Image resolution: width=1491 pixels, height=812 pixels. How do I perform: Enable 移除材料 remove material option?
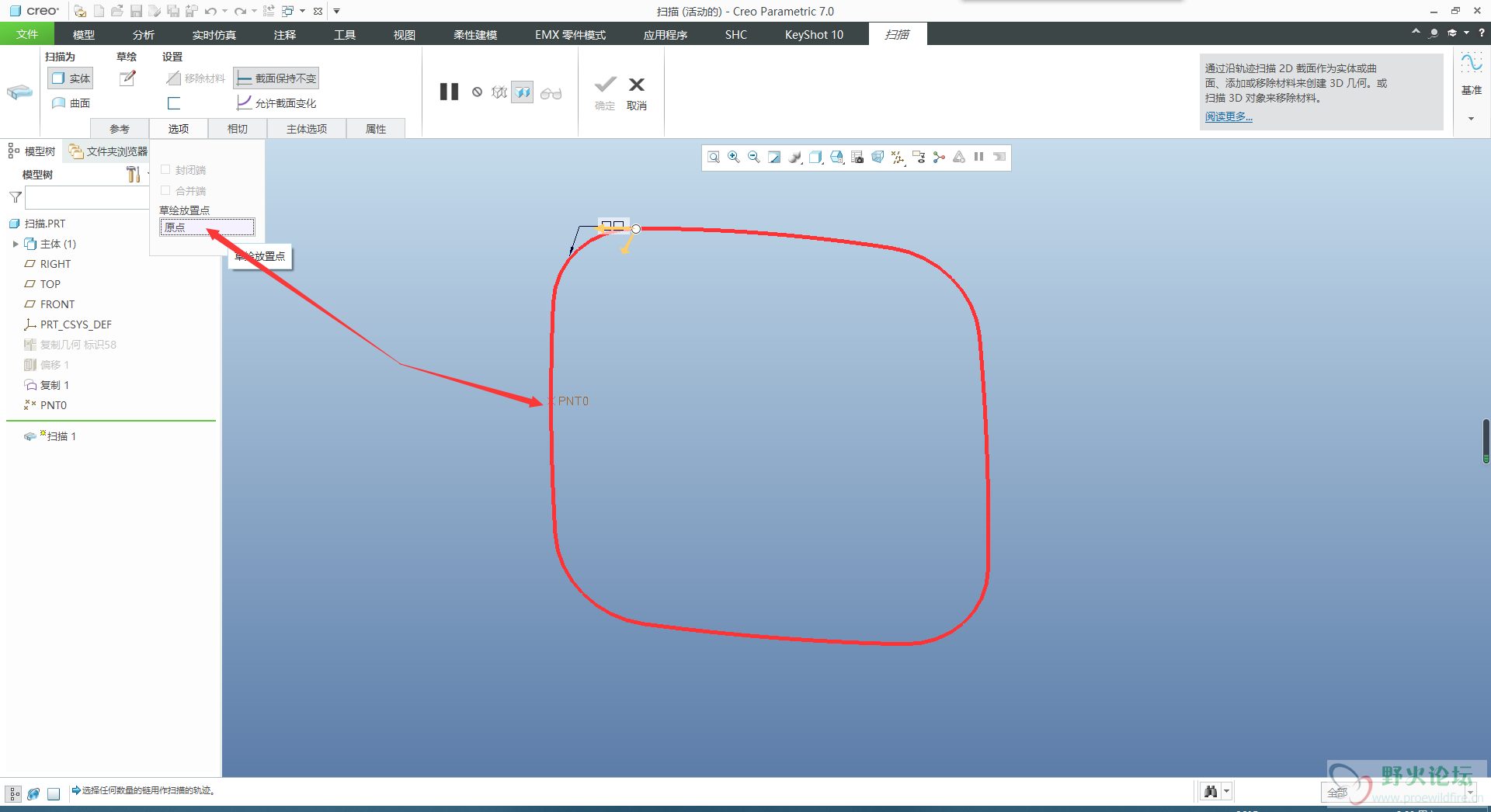[196, 78]
